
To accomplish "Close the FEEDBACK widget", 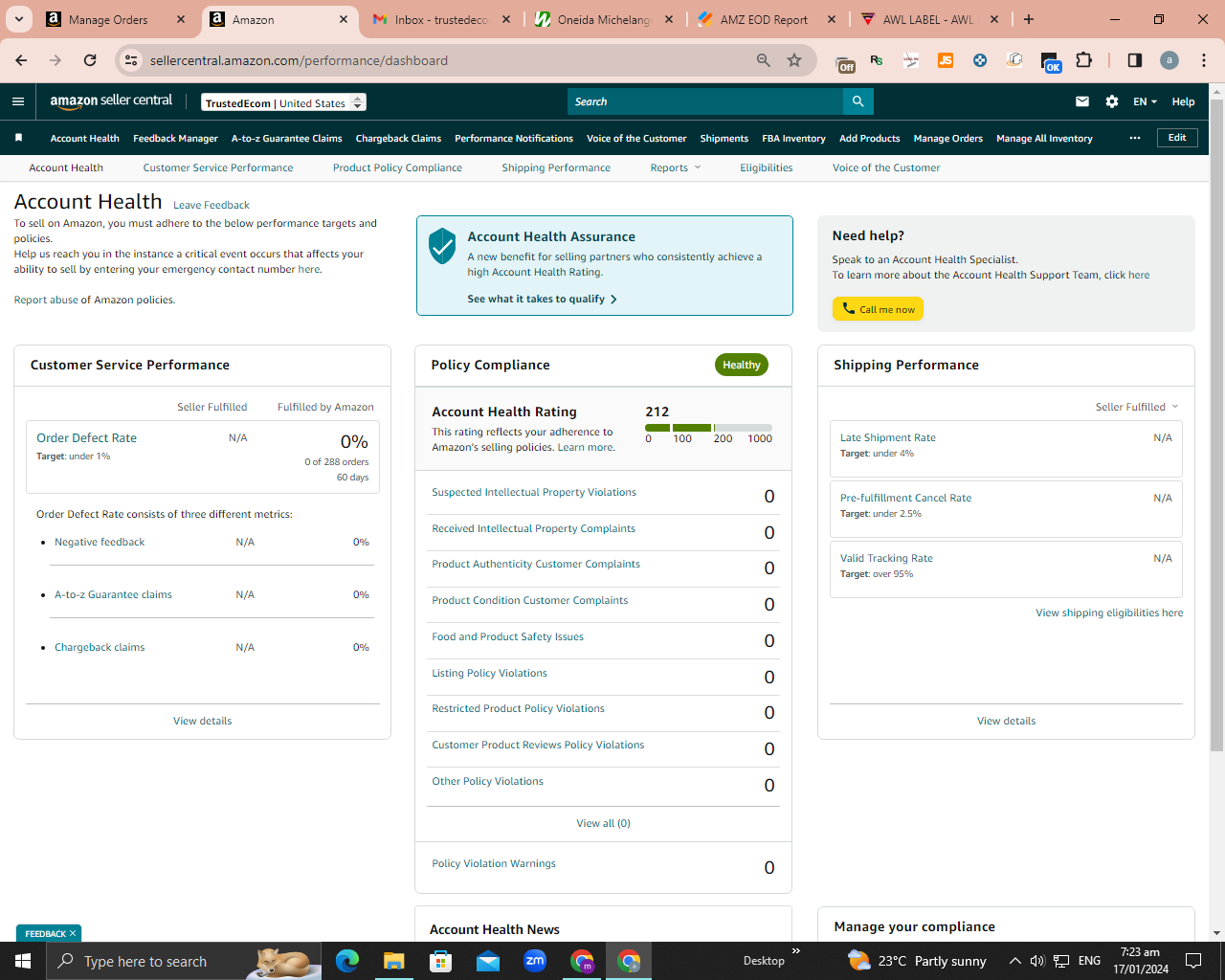I will [x=73, y=933].
